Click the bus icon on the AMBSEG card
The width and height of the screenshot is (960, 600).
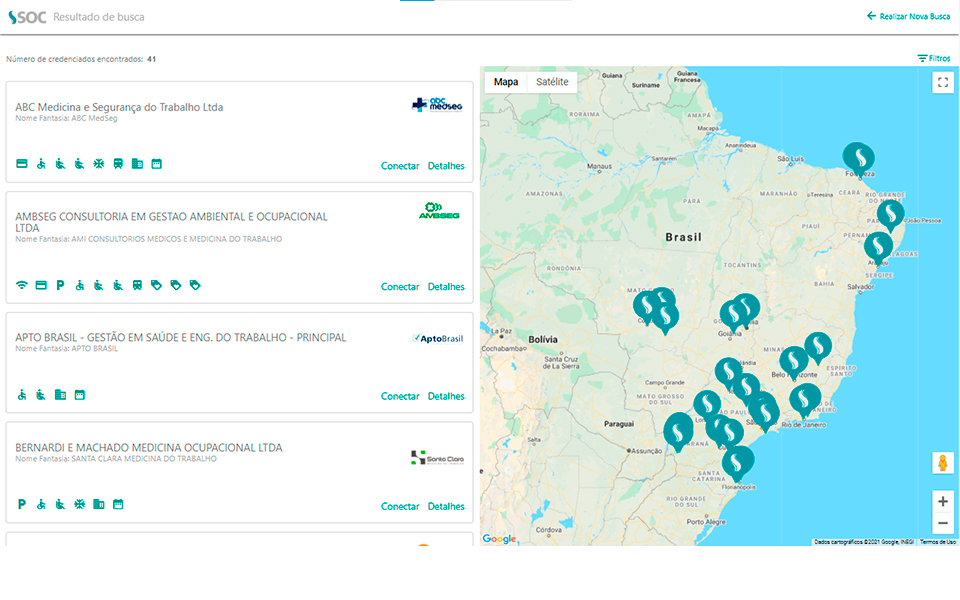137,285
